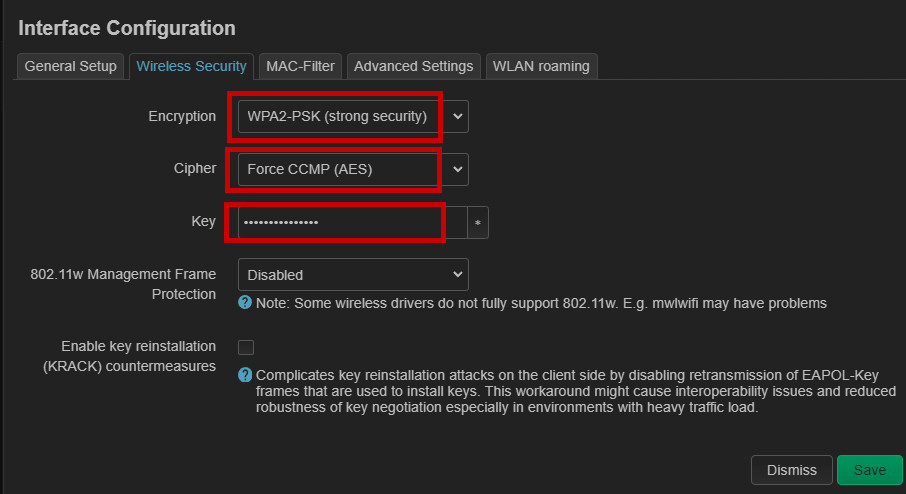906x494 pixels.
Task: Switch to the Advanced Settings tab
Action: tap(413, 66)
